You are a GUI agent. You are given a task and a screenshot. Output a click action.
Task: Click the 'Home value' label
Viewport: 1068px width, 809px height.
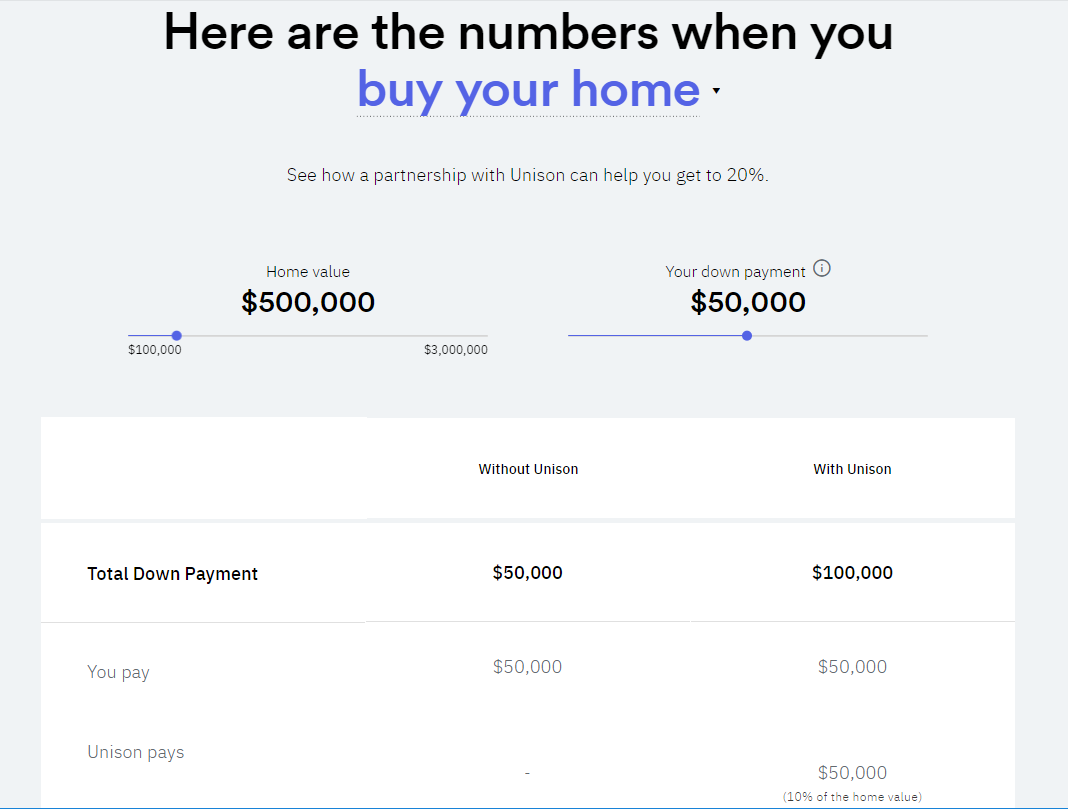click(x=308, y=272)
